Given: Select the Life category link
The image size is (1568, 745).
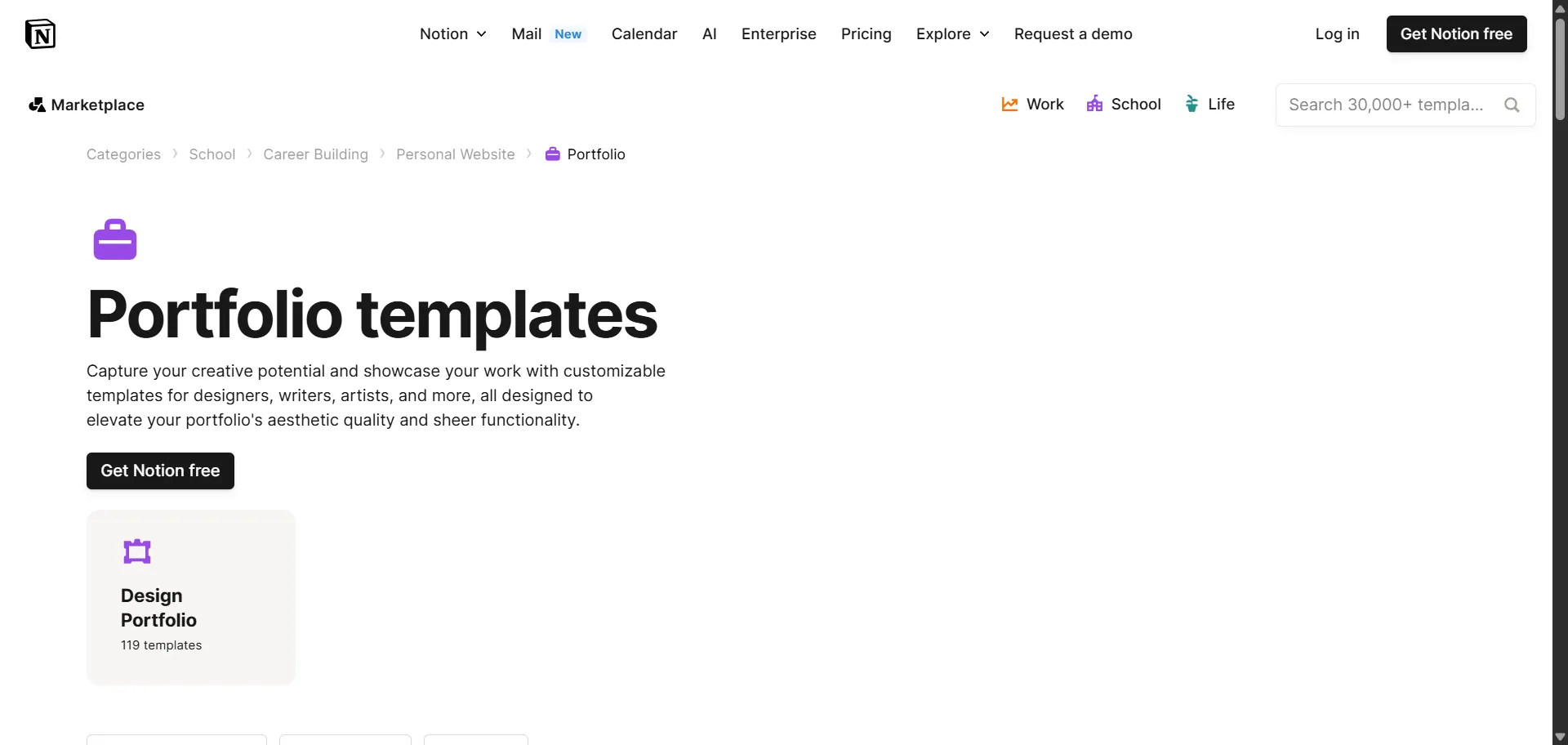Looking at the screenshot, I should [x=1209, y=104].
